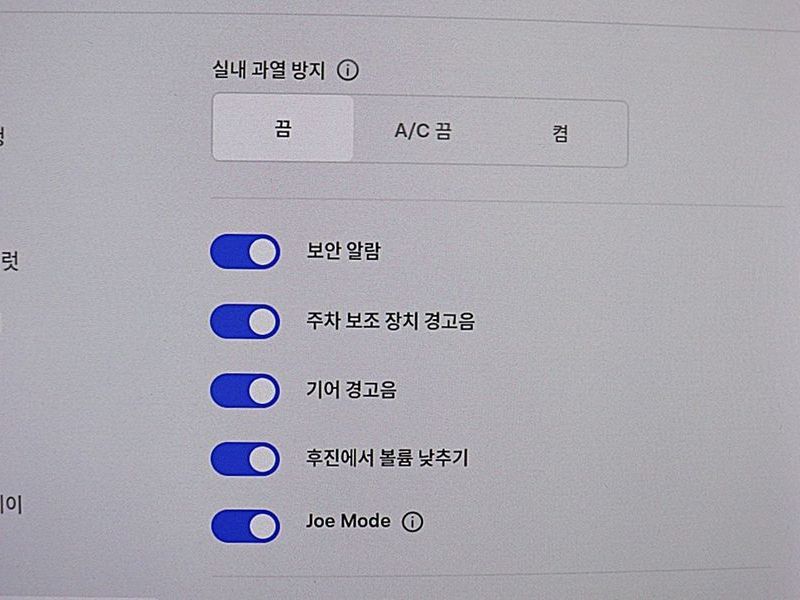Toggle the 보안 알람 switch
Screen dimensions: 800x600
pyautogui.click(x=245, y=252)
